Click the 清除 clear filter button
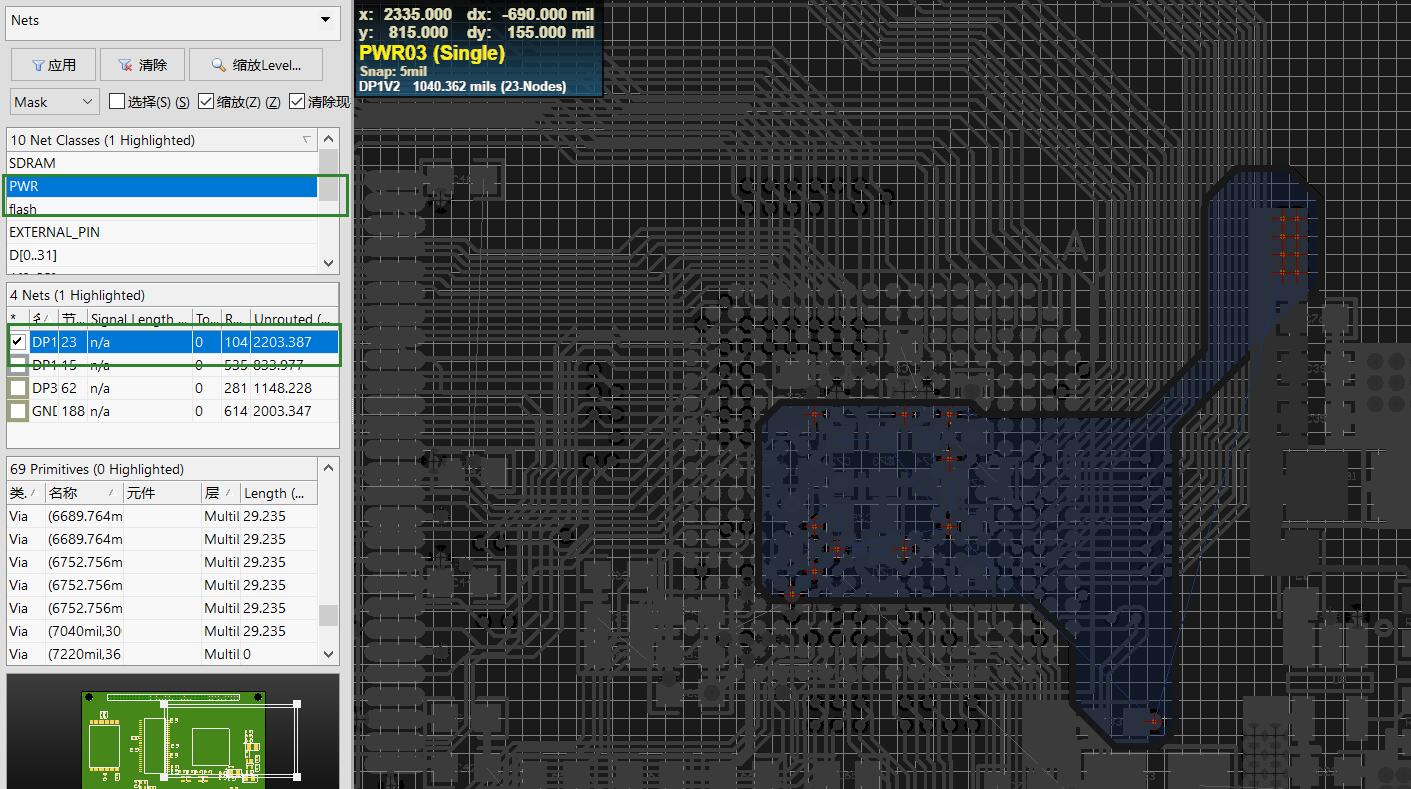Viewport: 1411px width, 789px height. click(143, 65)
